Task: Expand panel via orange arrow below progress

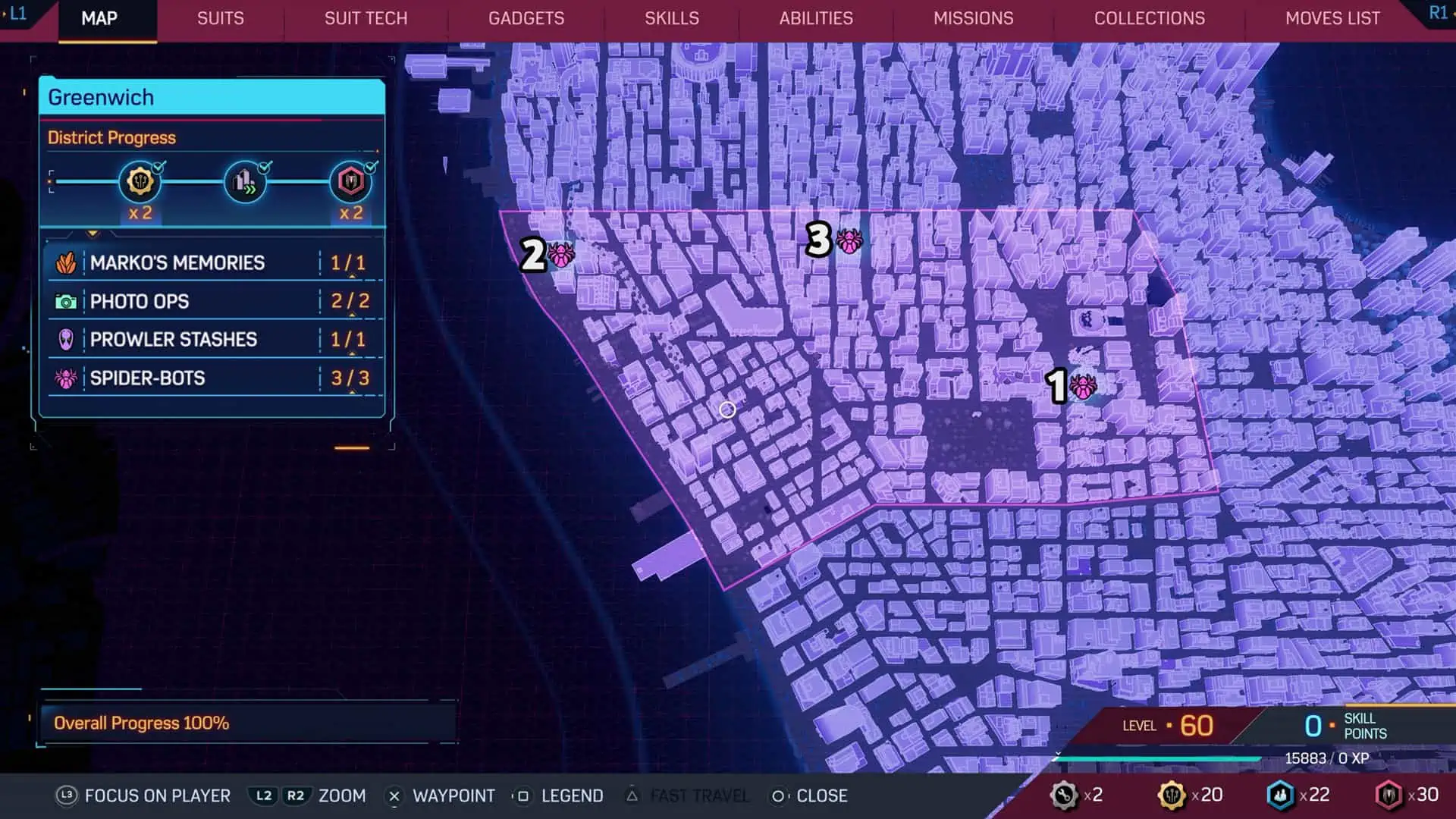Action: [93, 234]
